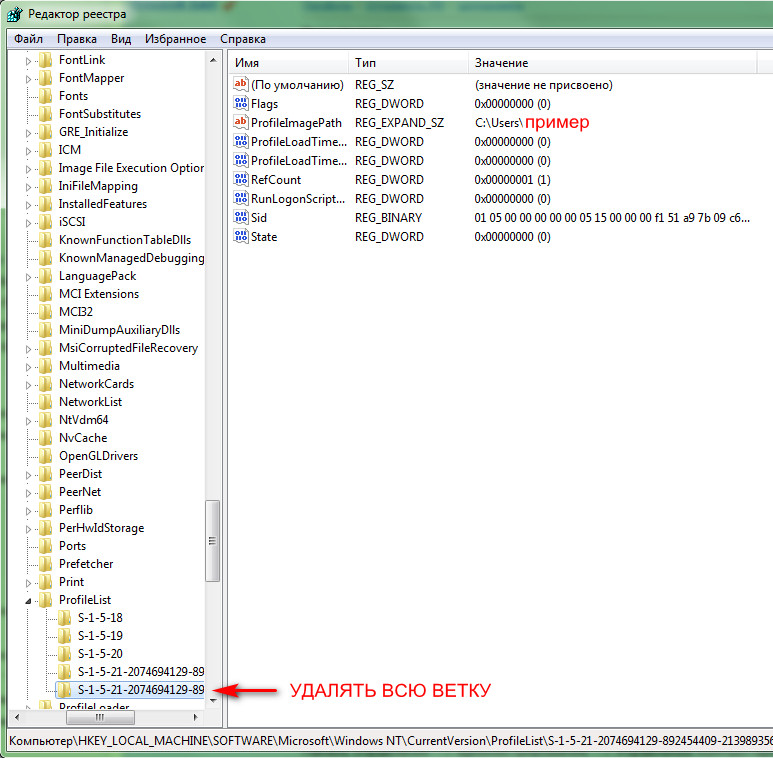The width and height of the screenshot is (773, 758).
Task: Open the Правка menu
Action: 76,39
